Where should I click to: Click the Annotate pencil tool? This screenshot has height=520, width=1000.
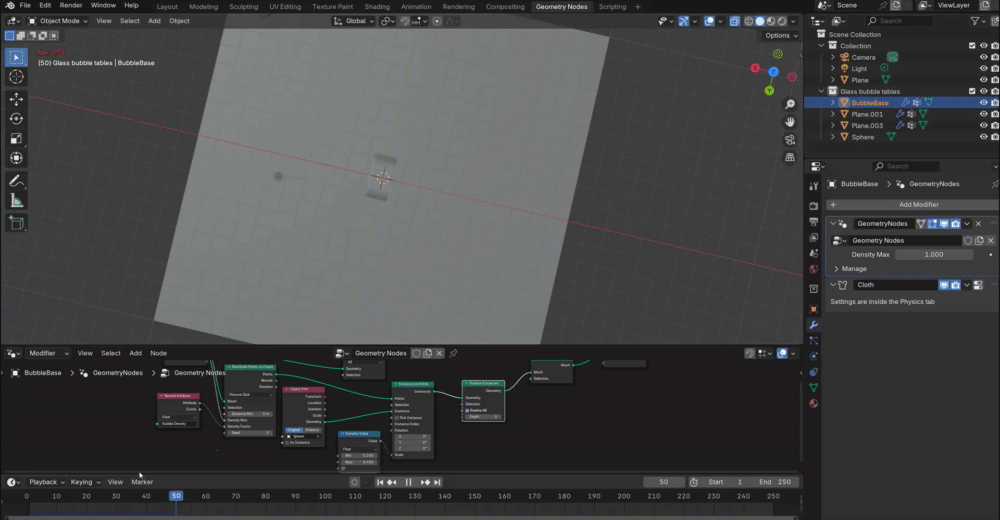point(16,181)
